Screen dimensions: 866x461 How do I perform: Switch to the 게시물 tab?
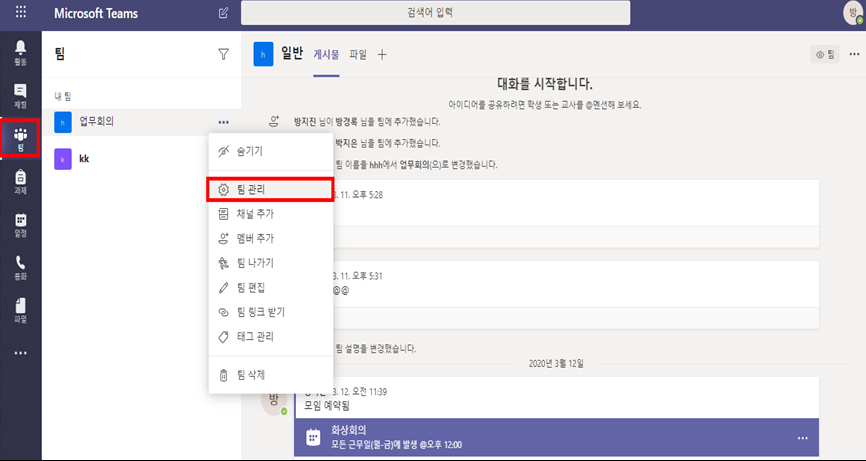(326, 55)
